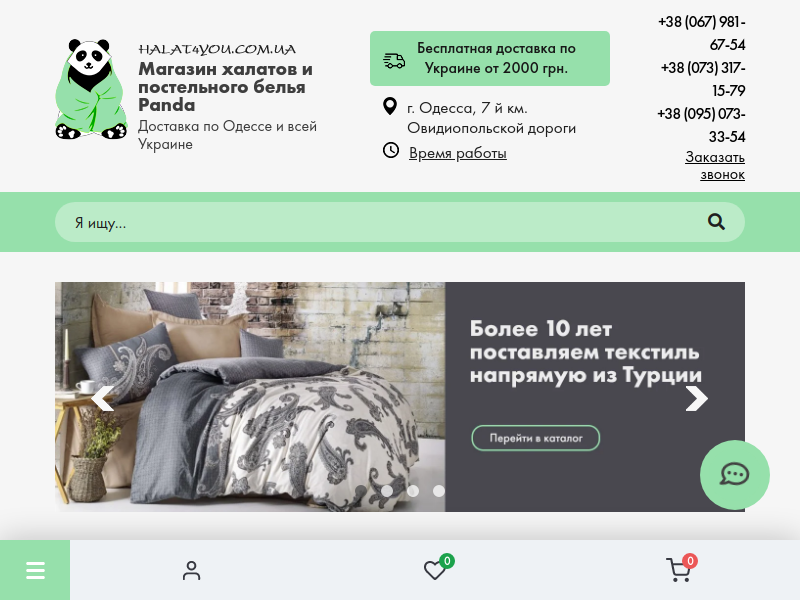Open the wishlist heart icon
Screen dimensions: 800x600
(435, 569)
